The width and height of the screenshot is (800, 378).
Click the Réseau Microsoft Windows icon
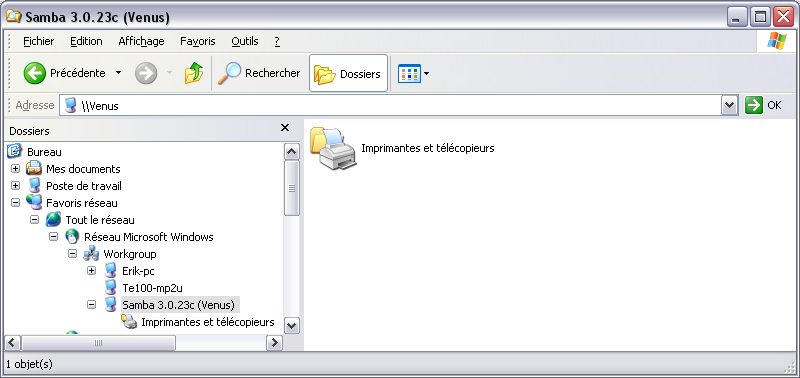(72, 236)
